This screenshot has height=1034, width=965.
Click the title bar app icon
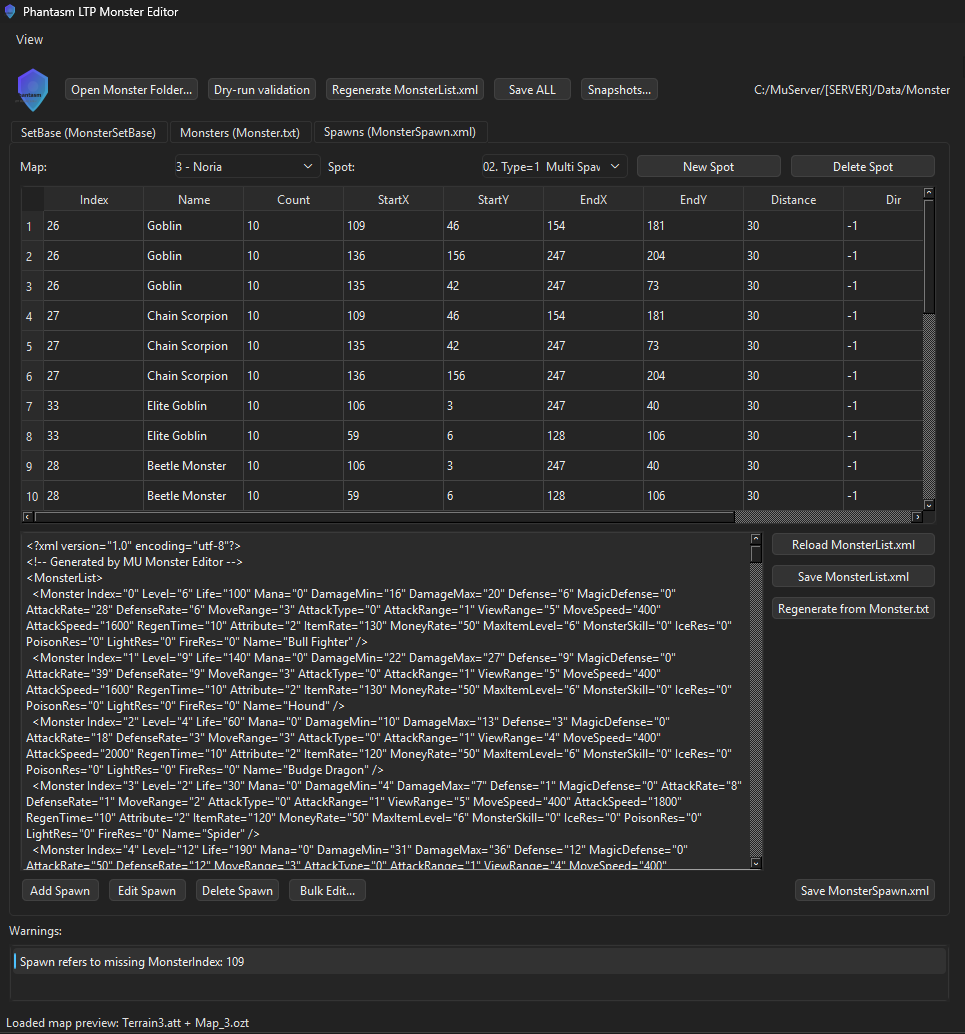(10, 11)
